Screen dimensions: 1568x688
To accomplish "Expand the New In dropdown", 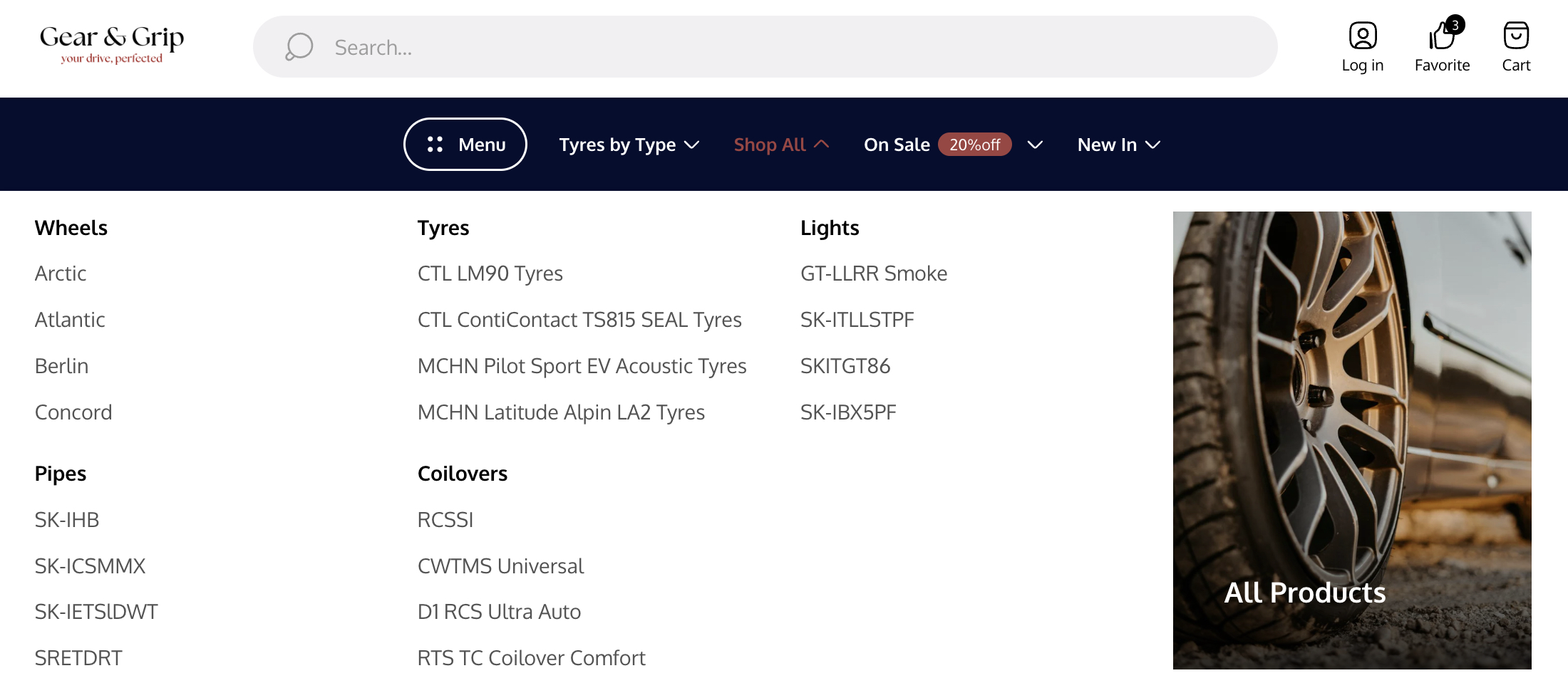I will pos(1118,145).
